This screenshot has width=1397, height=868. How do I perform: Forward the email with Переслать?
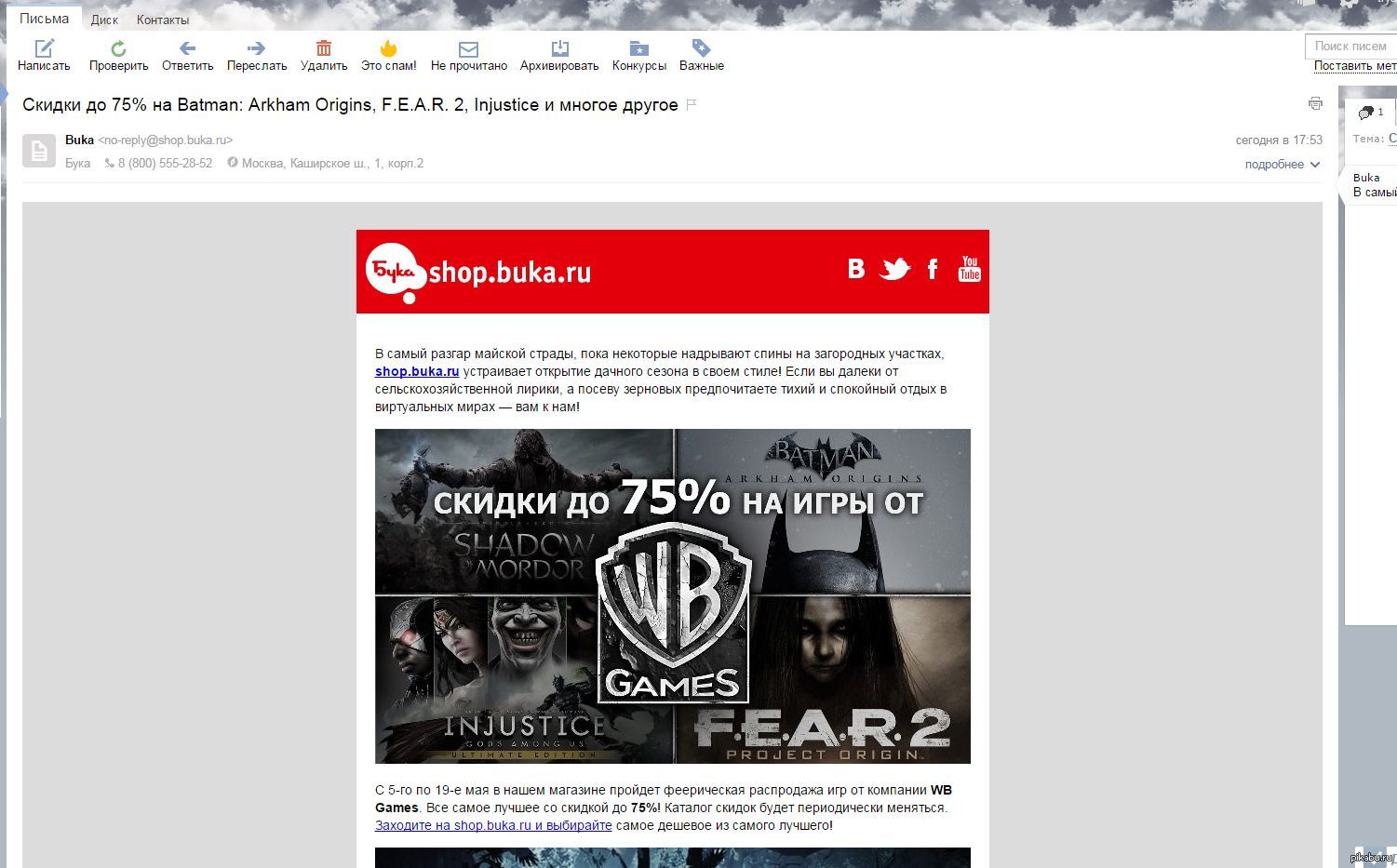(x=256, y=48)
